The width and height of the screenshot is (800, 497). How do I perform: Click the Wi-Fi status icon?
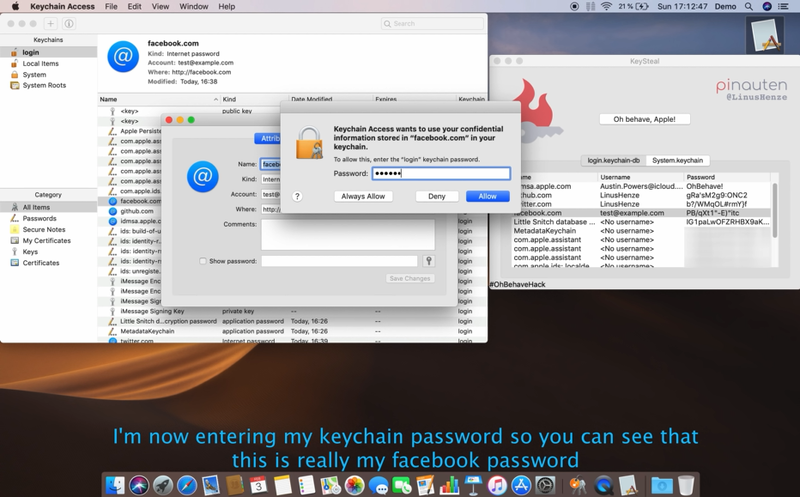(606, 7)
